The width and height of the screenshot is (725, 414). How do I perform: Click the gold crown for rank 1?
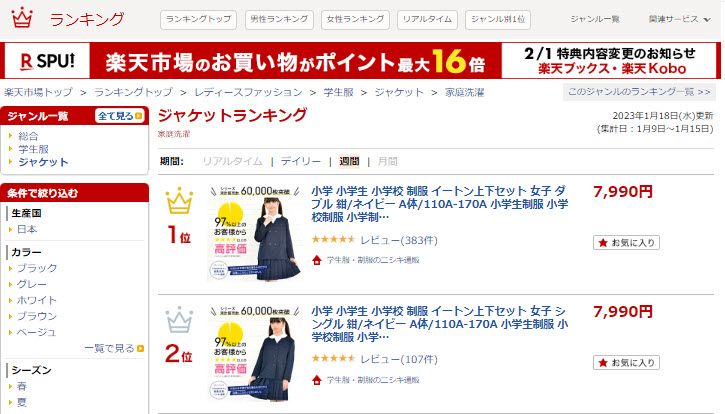(x=179, y=201)
